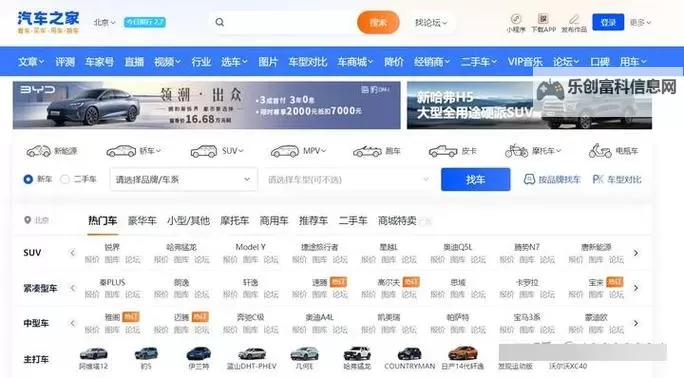Select the SUV category icon

204,151
